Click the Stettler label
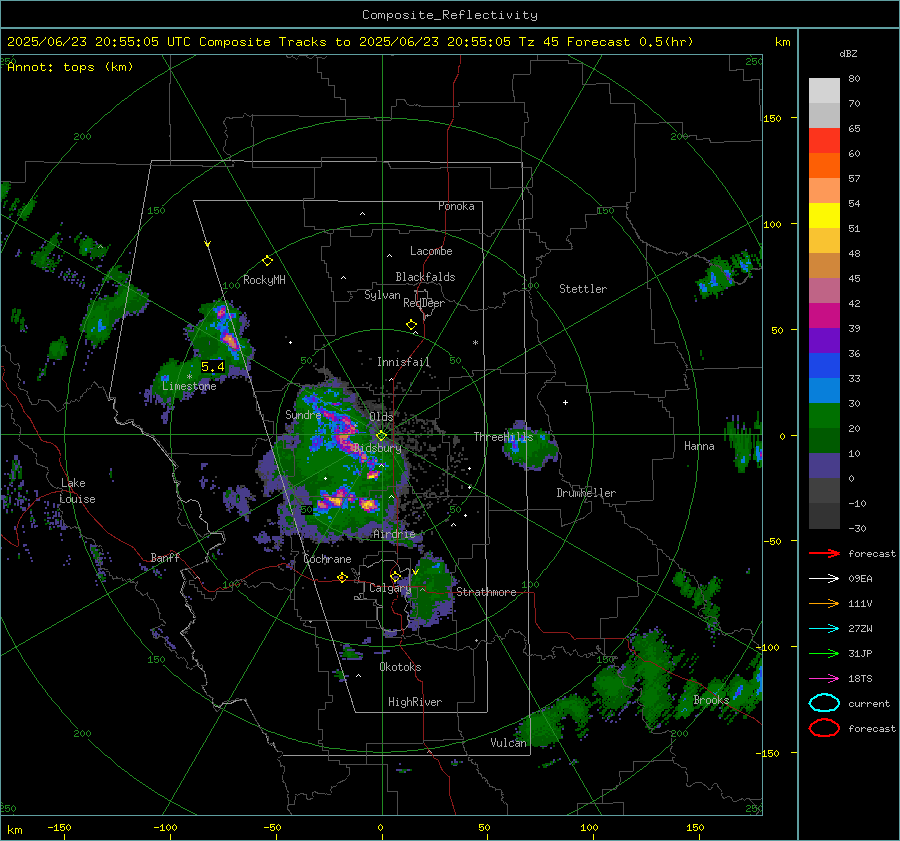 coord(583,289)
